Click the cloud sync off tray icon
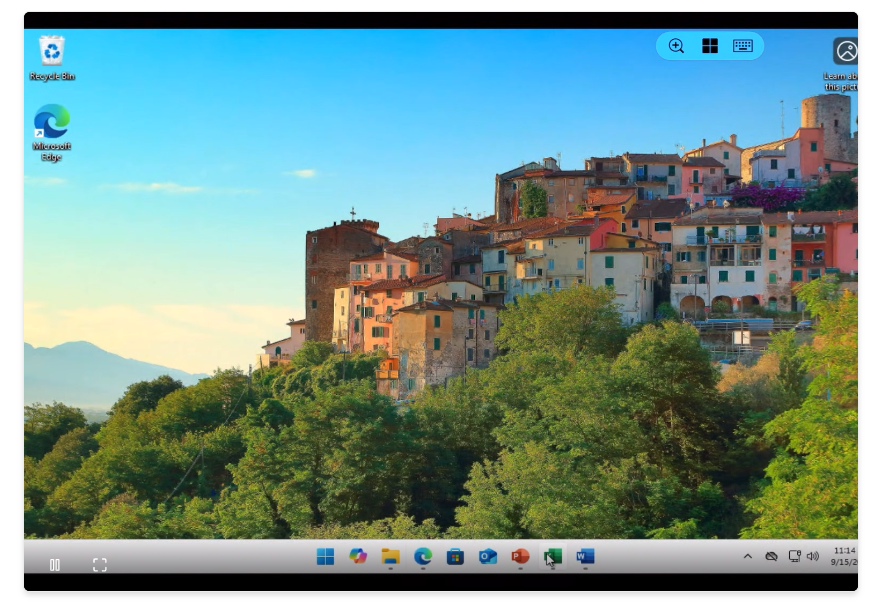Viewport: 877px width, 611px height. tap(771, 556)
